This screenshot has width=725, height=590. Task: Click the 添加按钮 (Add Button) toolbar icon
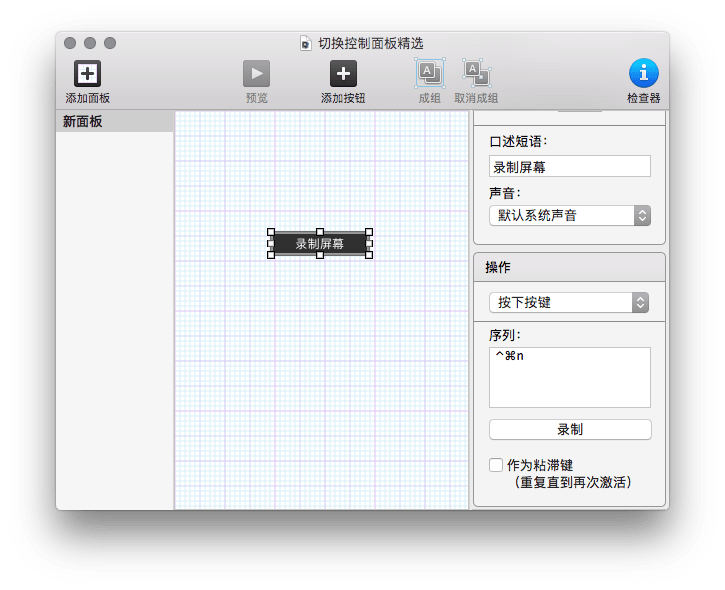[343, 74]
